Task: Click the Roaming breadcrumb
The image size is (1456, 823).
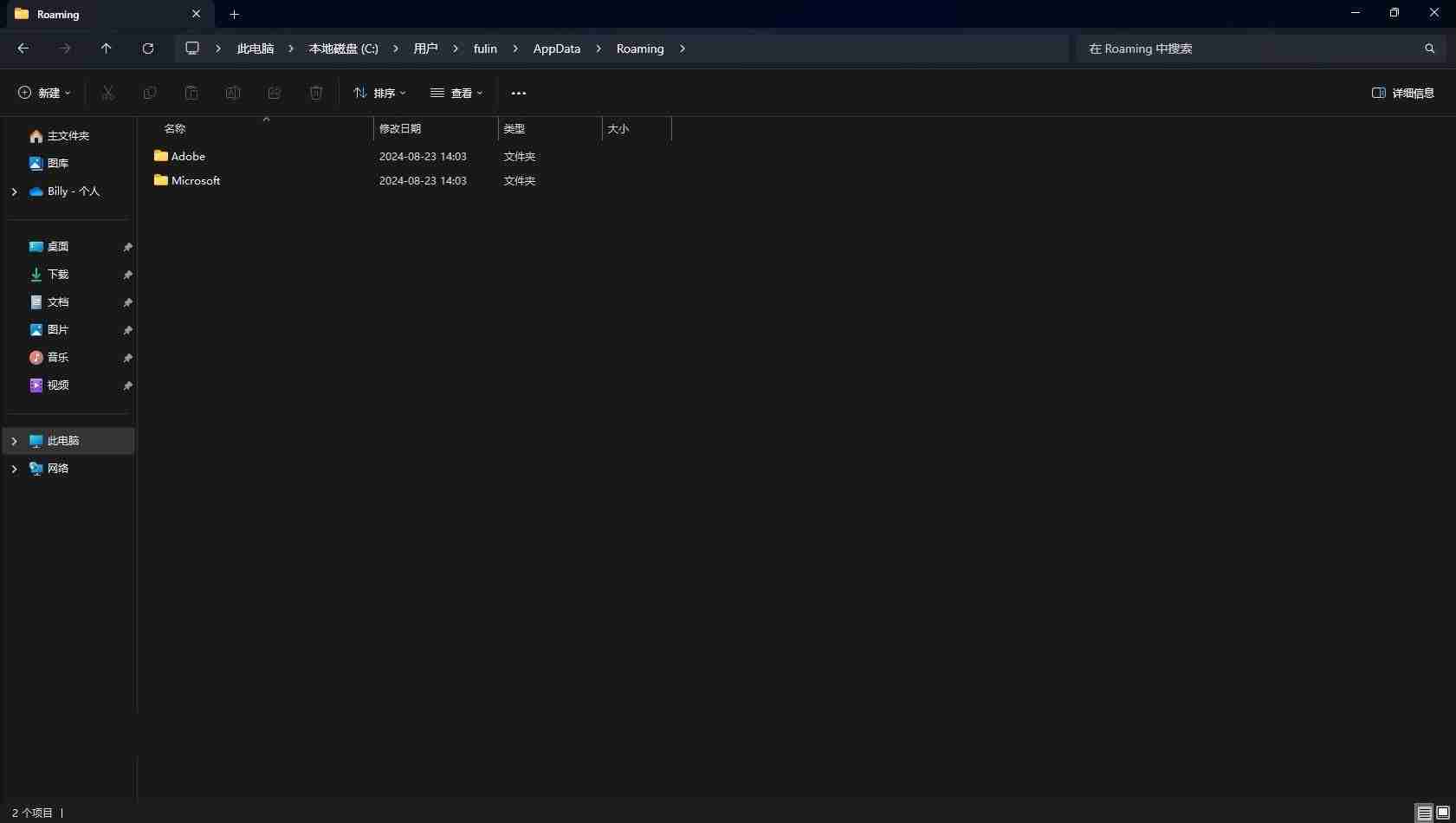Action: [x=640, y=49]
